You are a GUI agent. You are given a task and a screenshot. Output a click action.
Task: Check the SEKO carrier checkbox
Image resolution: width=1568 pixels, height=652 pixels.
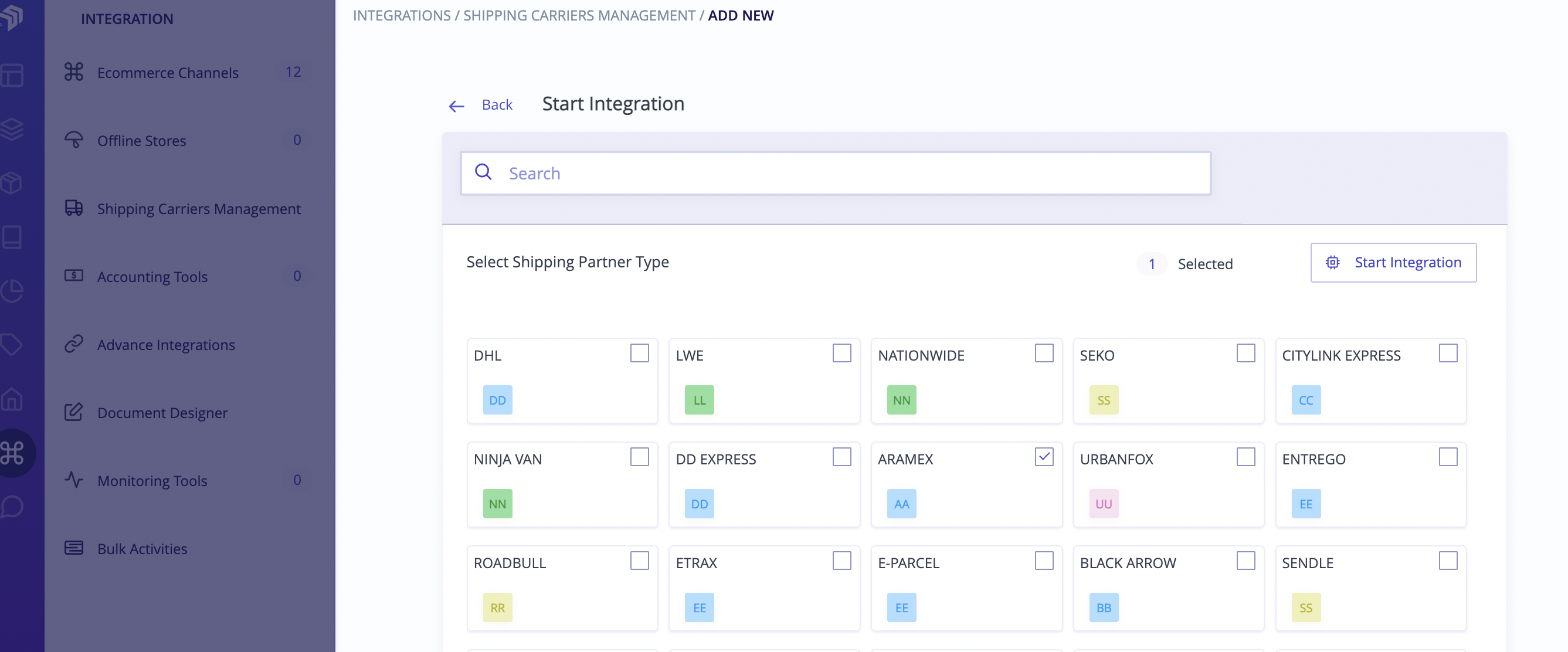(x=1245, y=353)
